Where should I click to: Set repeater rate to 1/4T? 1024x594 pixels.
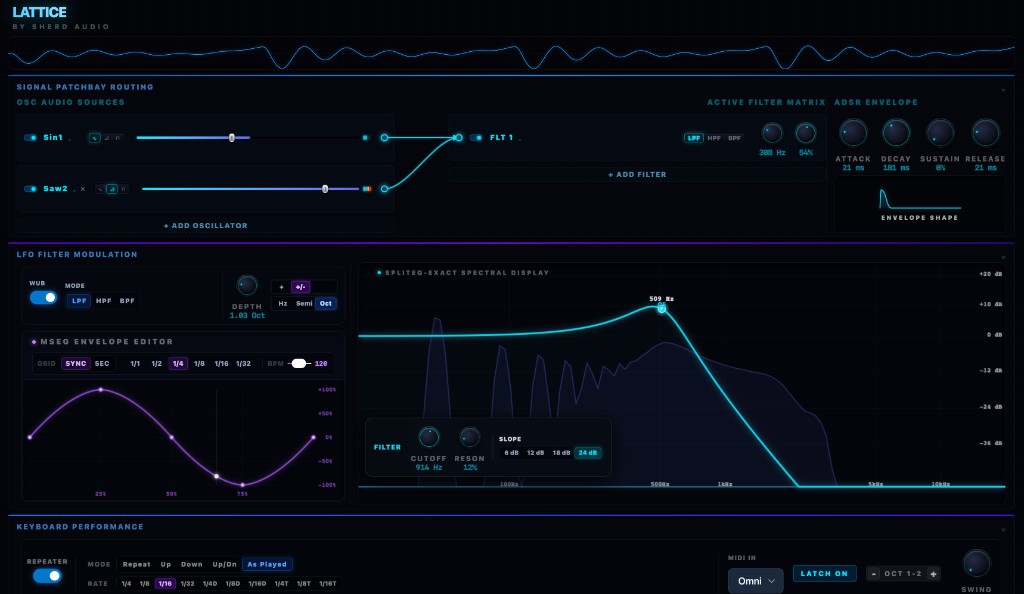coord(281,584)
